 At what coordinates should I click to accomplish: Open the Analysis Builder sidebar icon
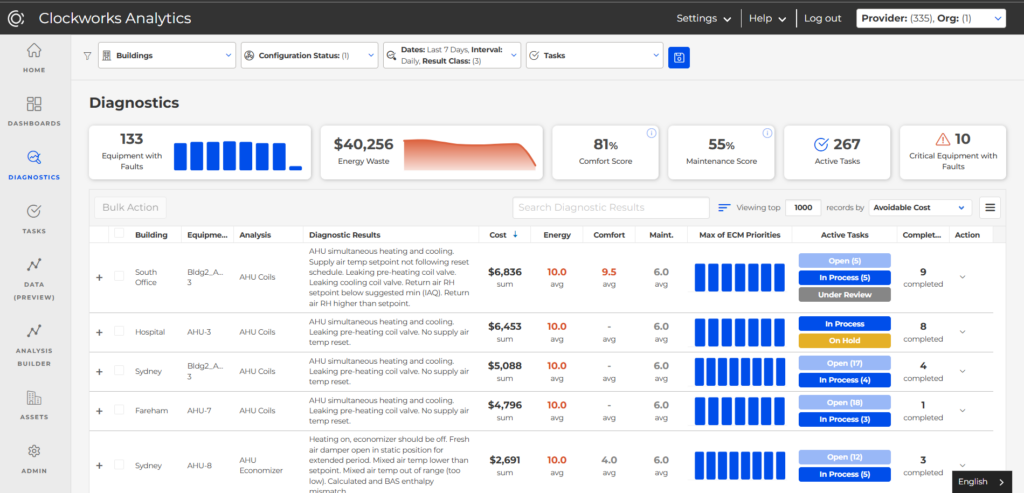click(x=34, y=330)
